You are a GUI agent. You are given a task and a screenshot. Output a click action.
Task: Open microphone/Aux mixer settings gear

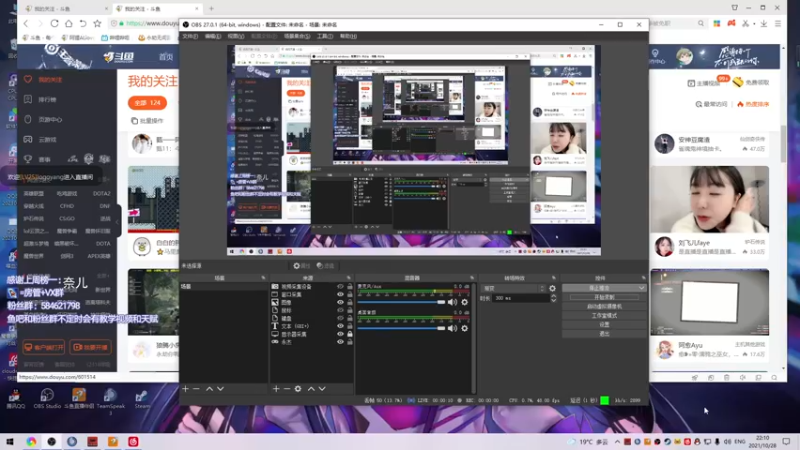(464, 302)
